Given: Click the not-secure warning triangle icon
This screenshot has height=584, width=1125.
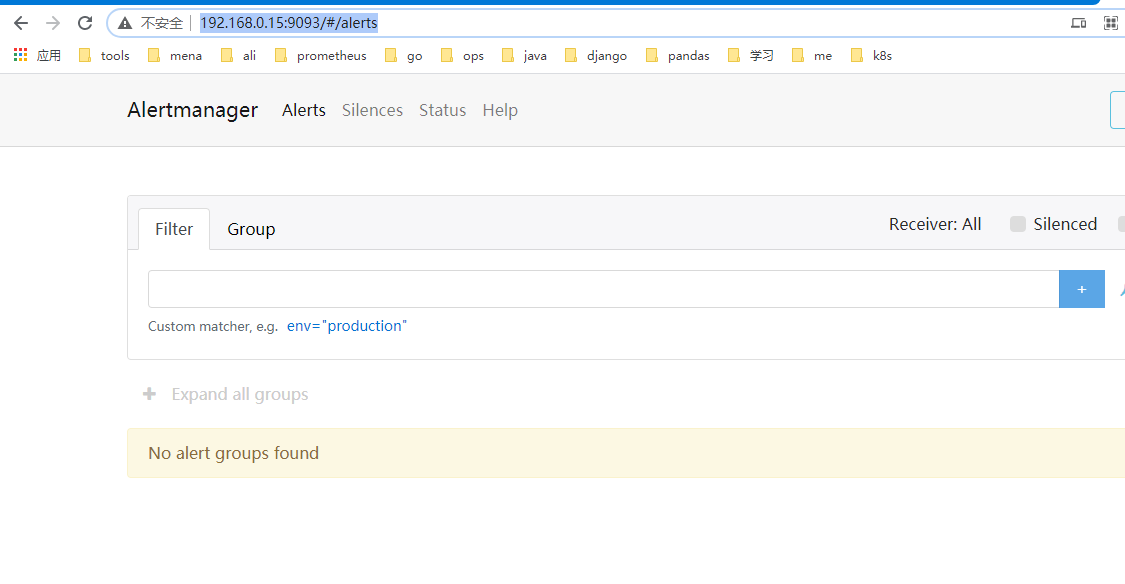Looking at the screenshot, I should [x=125, y=23].
